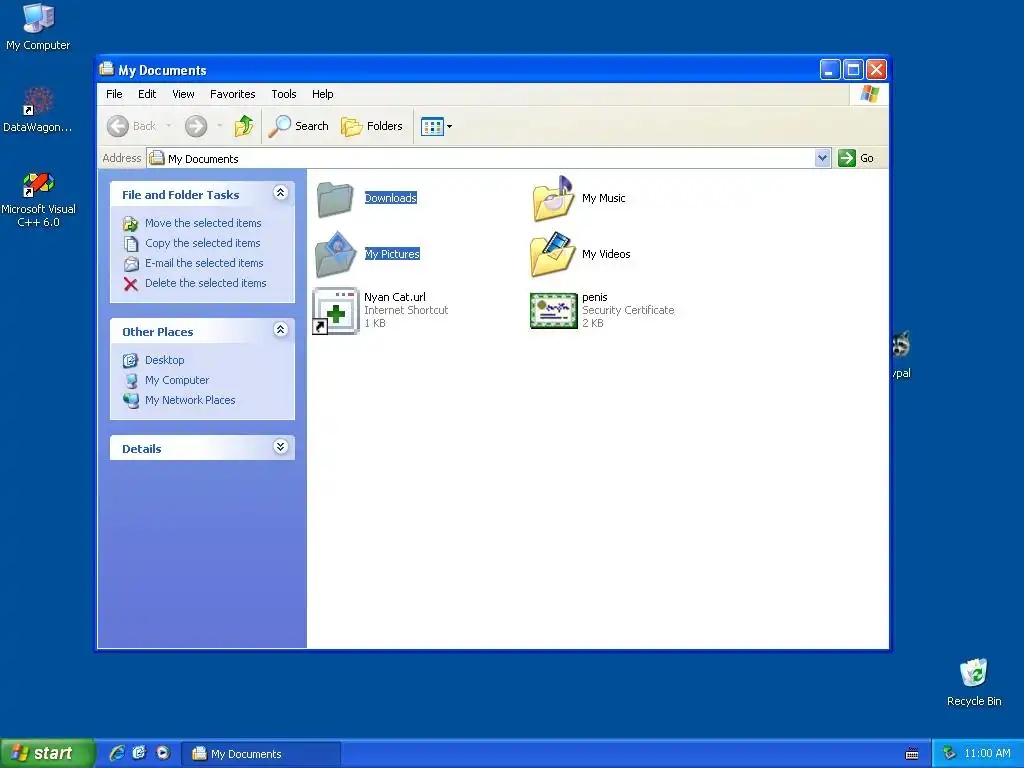Expand the Details panel
Image resolution: width=1024 pixels, height=768 pixels.
(x=280, y=447)
